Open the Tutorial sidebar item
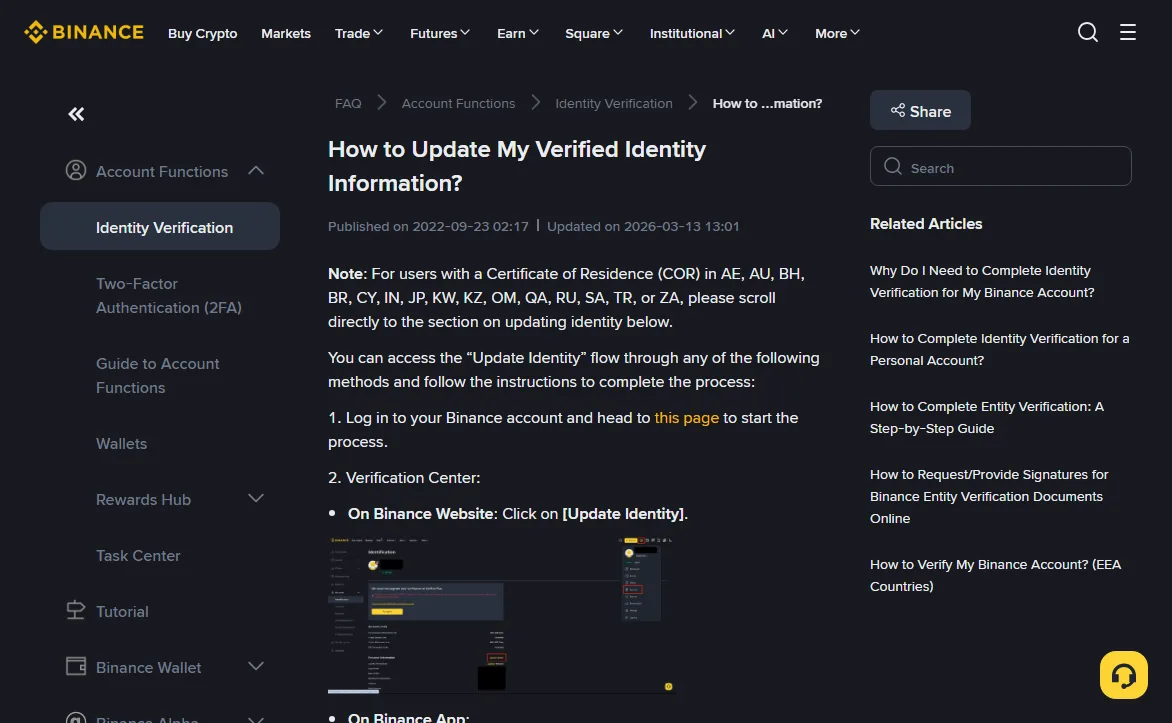The height and width of the screenshot is (723, 1172). (122, 612)
